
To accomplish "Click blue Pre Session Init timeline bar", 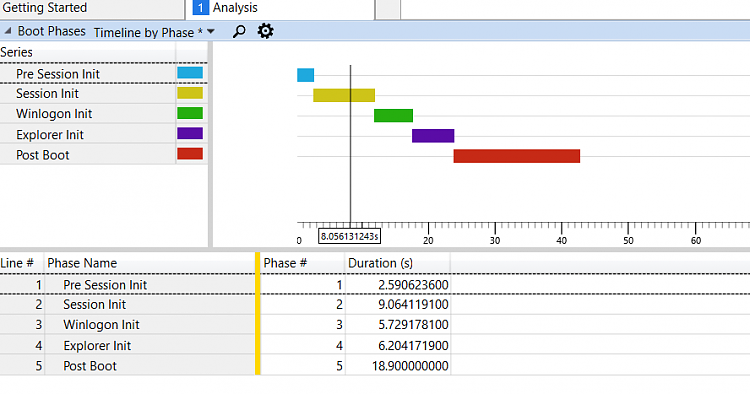I will coord(306,75).
